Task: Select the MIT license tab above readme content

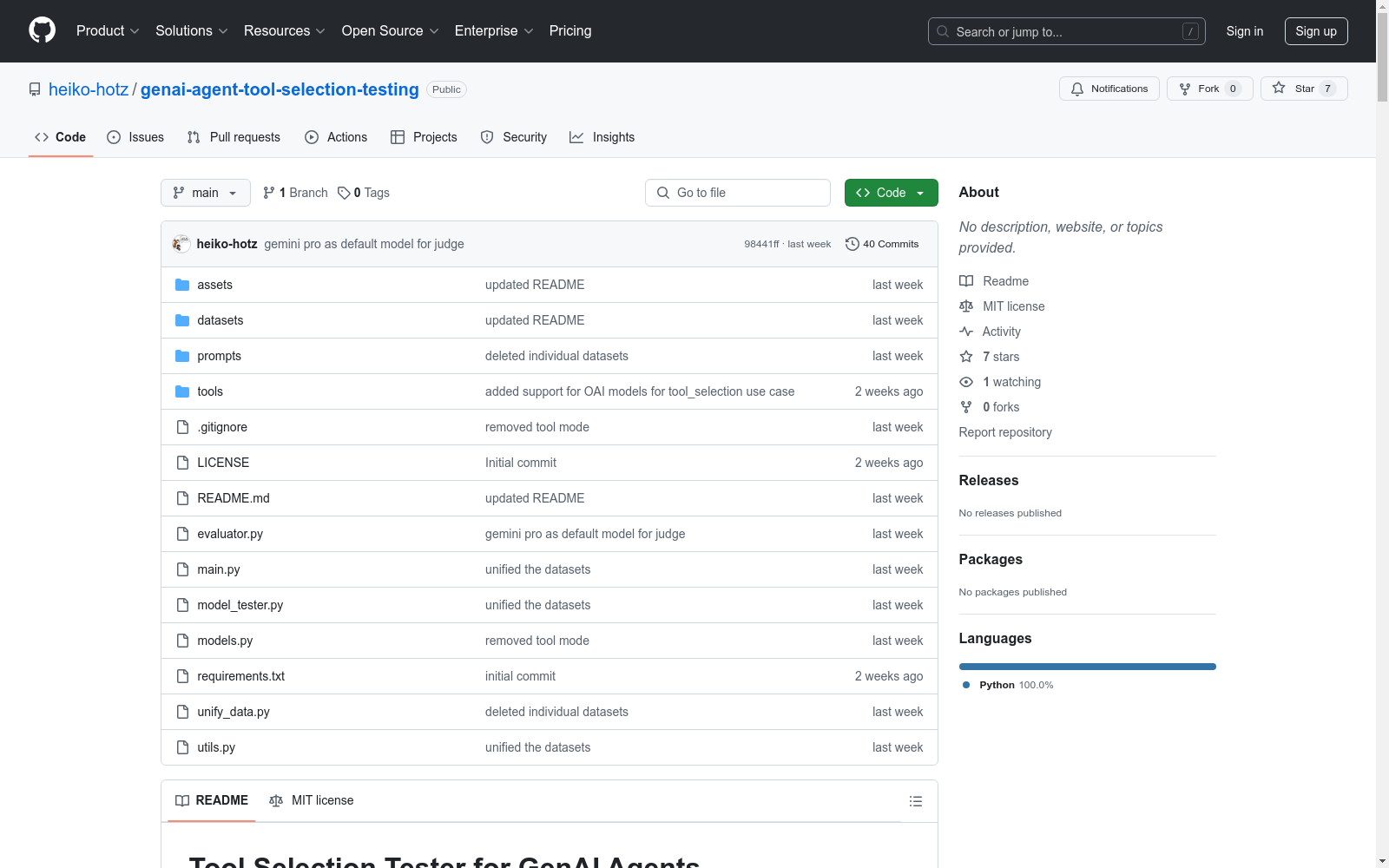Action: pyautogui.click(x=312, y=800)
